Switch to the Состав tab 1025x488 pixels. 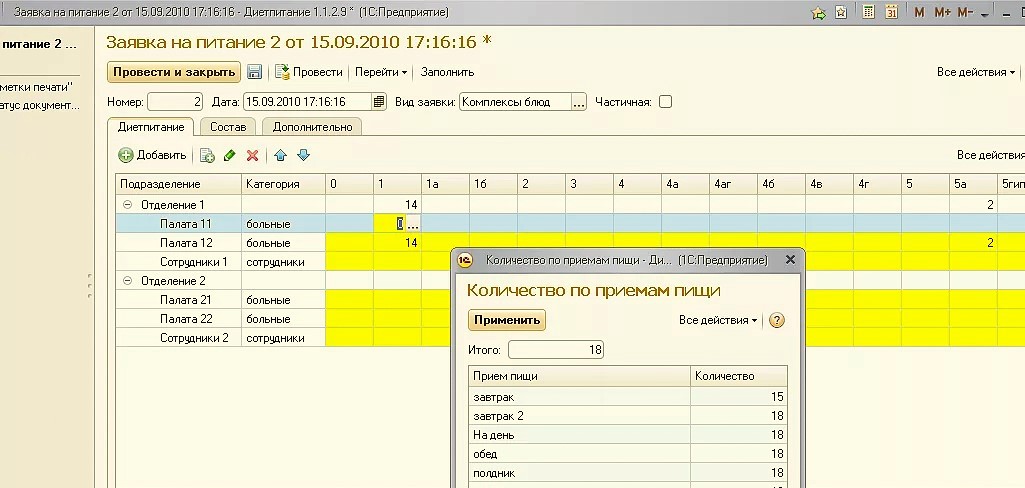point(229,127)
